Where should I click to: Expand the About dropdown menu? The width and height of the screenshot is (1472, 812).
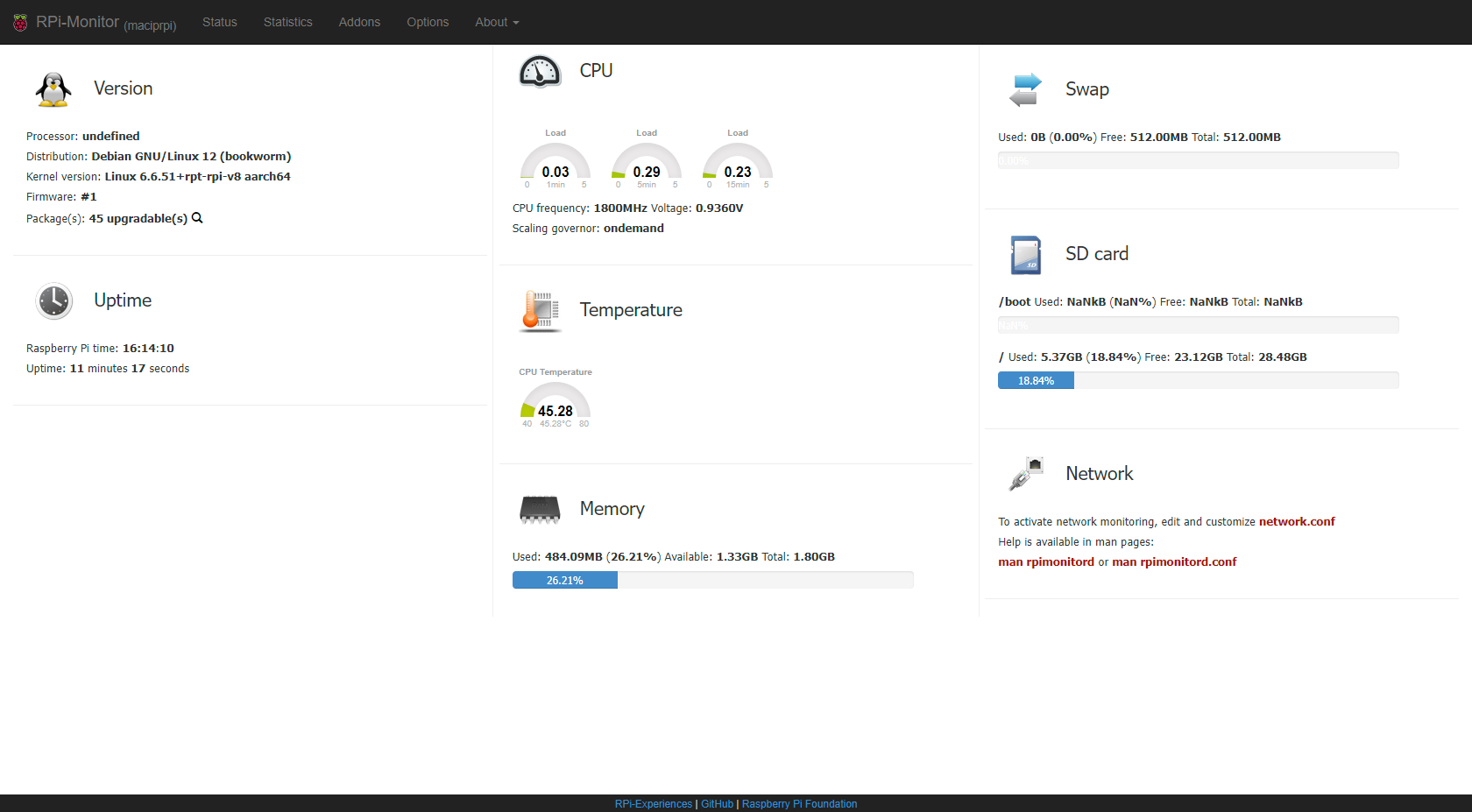497,22
